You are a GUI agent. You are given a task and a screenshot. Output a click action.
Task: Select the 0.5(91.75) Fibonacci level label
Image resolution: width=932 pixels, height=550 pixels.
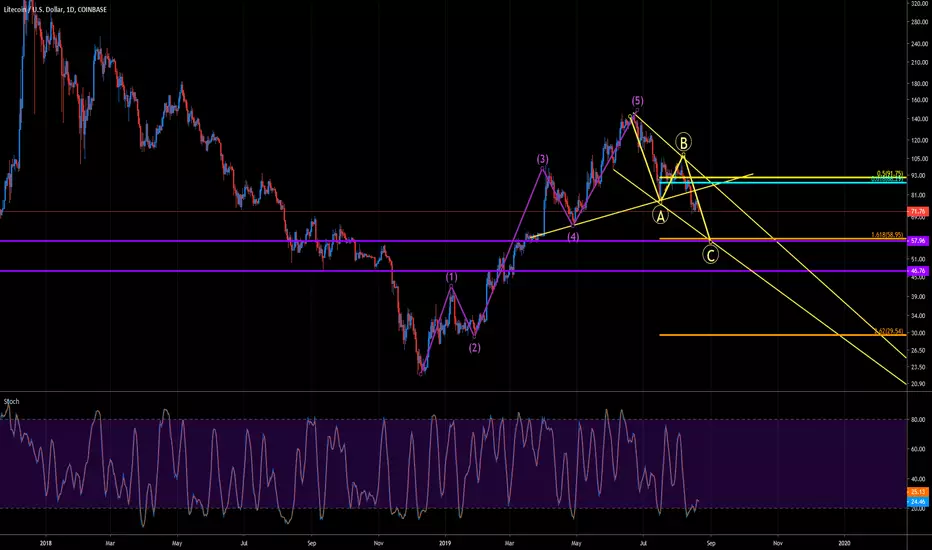(x=889, y=174)
